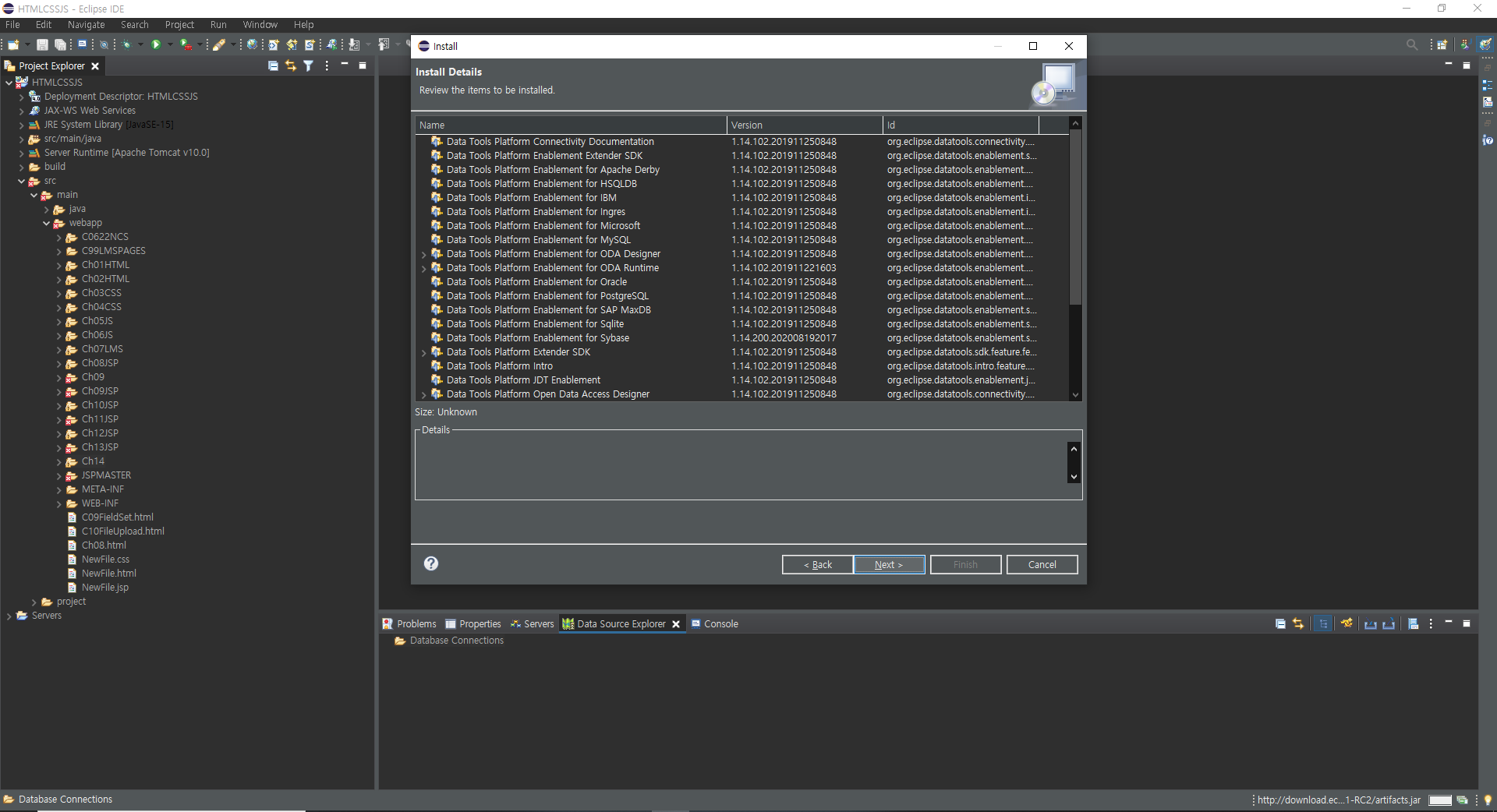Viewport: 1497px width, 812px height.
Task: Collapse all in Project Explorer
Action: [273, 66]
